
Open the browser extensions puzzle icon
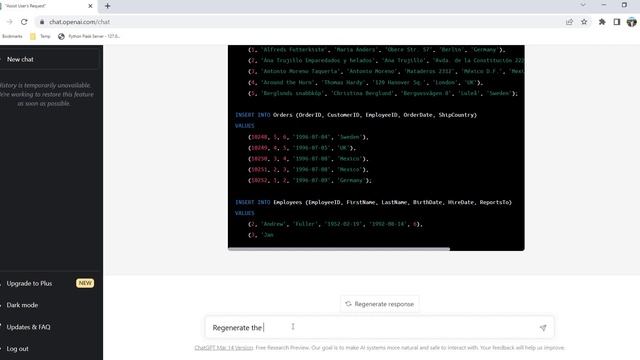pos(602,22)
